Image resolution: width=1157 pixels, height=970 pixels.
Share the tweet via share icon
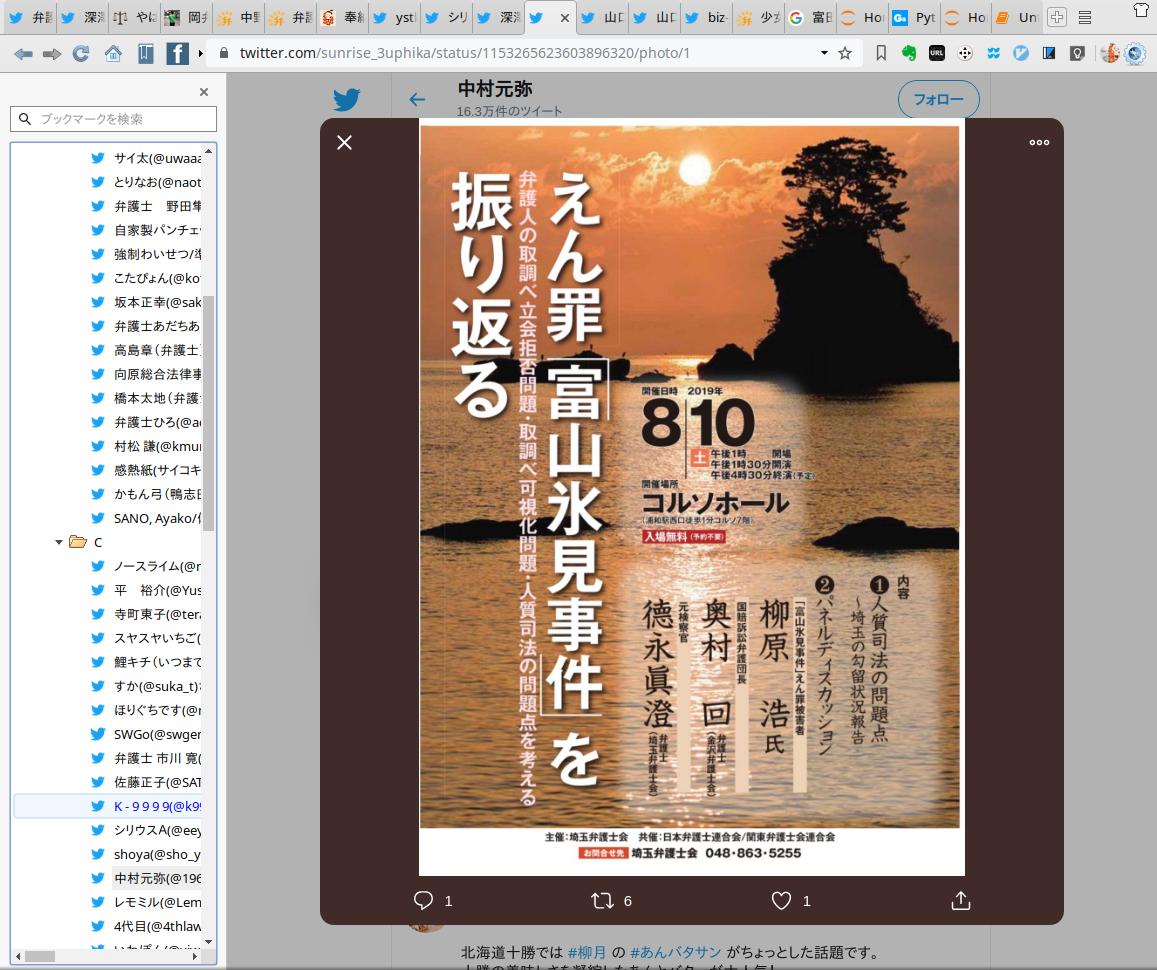point(961,900)
